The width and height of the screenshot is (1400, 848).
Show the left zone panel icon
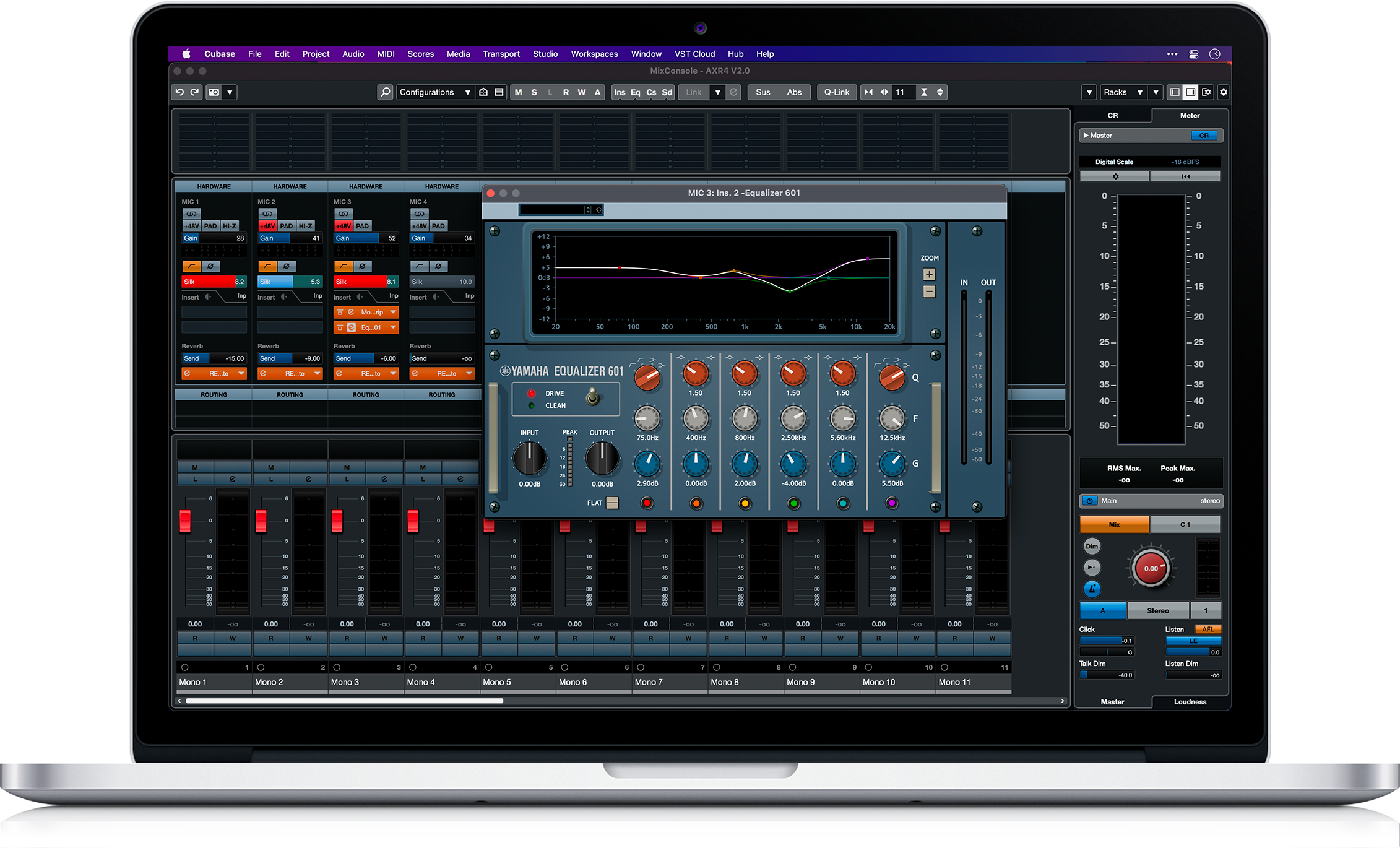tap(1175, 92)
